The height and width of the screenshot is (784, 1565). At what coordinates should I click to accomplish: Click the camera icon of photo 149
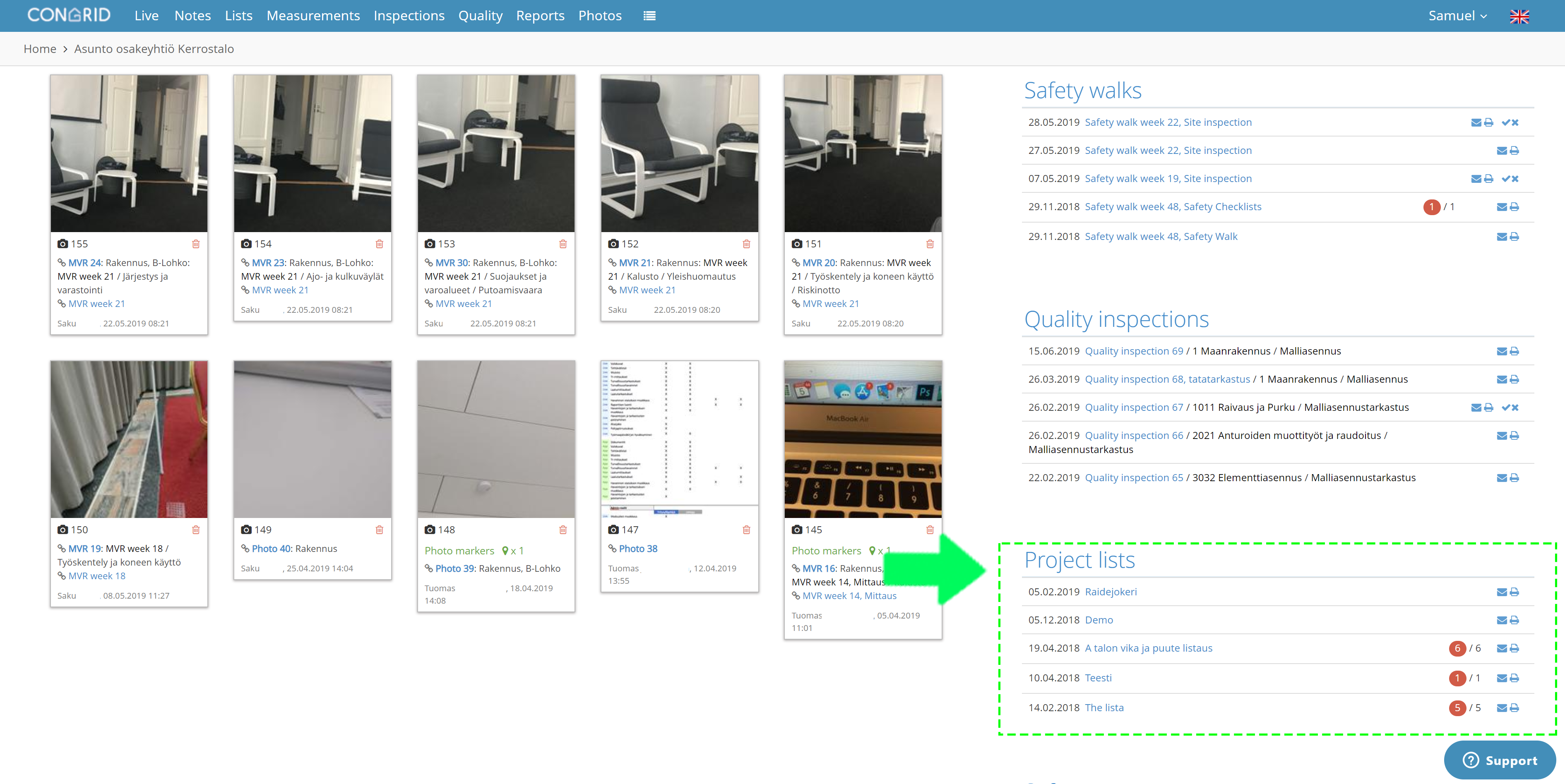click(x=246, y=530)
